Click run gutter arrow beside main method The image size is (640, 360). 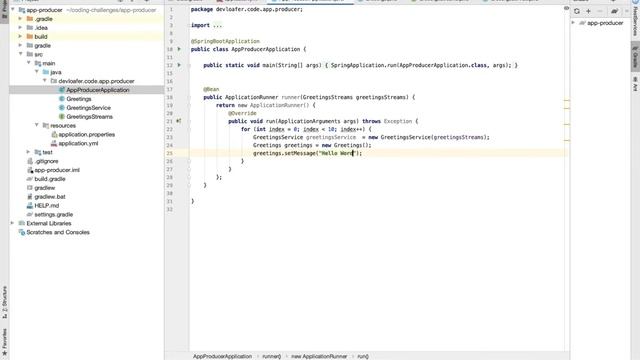pyautogui.click(x=179, y=65)
